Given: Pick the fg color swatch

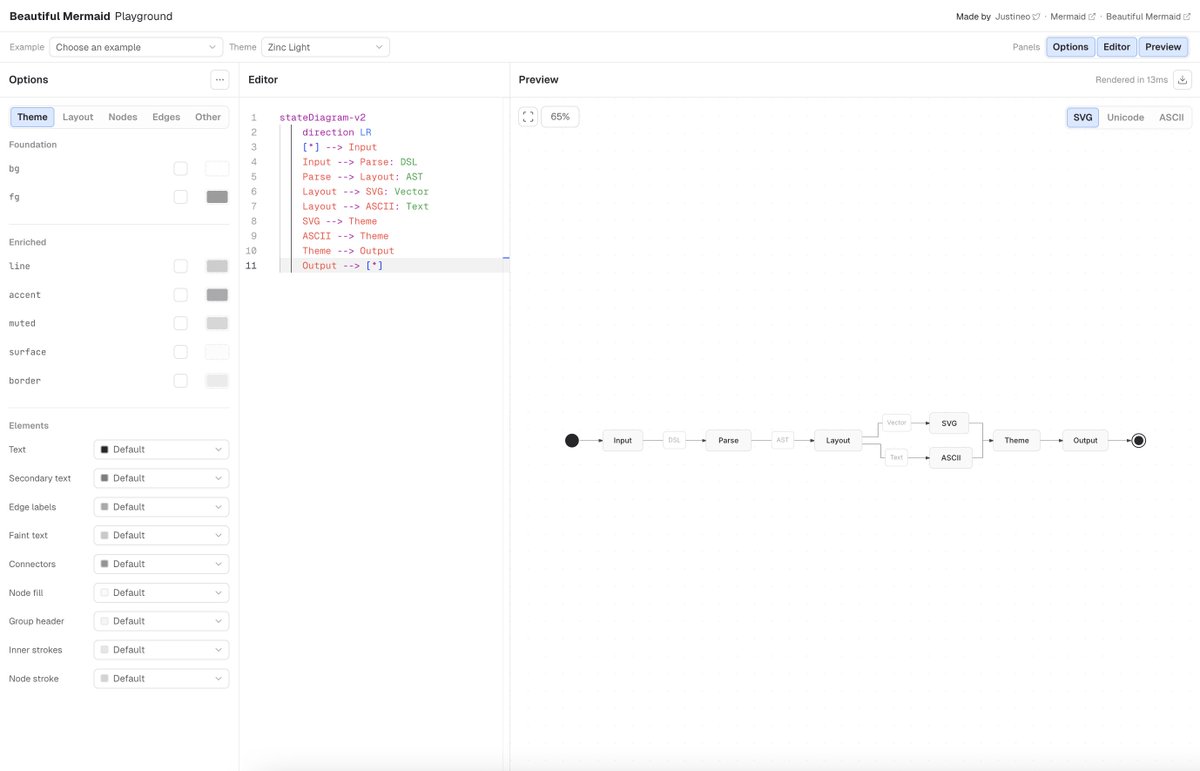Looking at the screenshot, I should [x=217, y=197].
